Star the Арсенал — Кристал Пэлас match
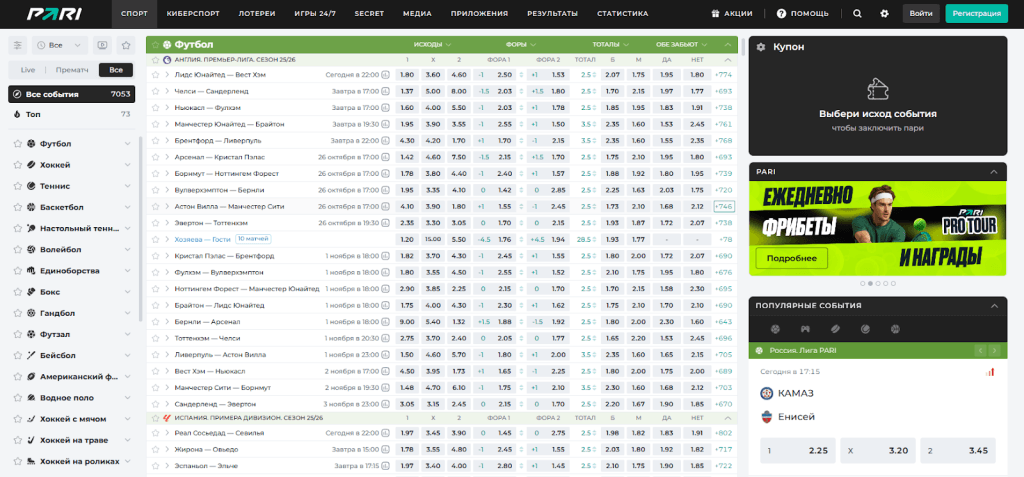Viewport: 1024px width, 477px height. pyautogui.click(x=155, y=157)
